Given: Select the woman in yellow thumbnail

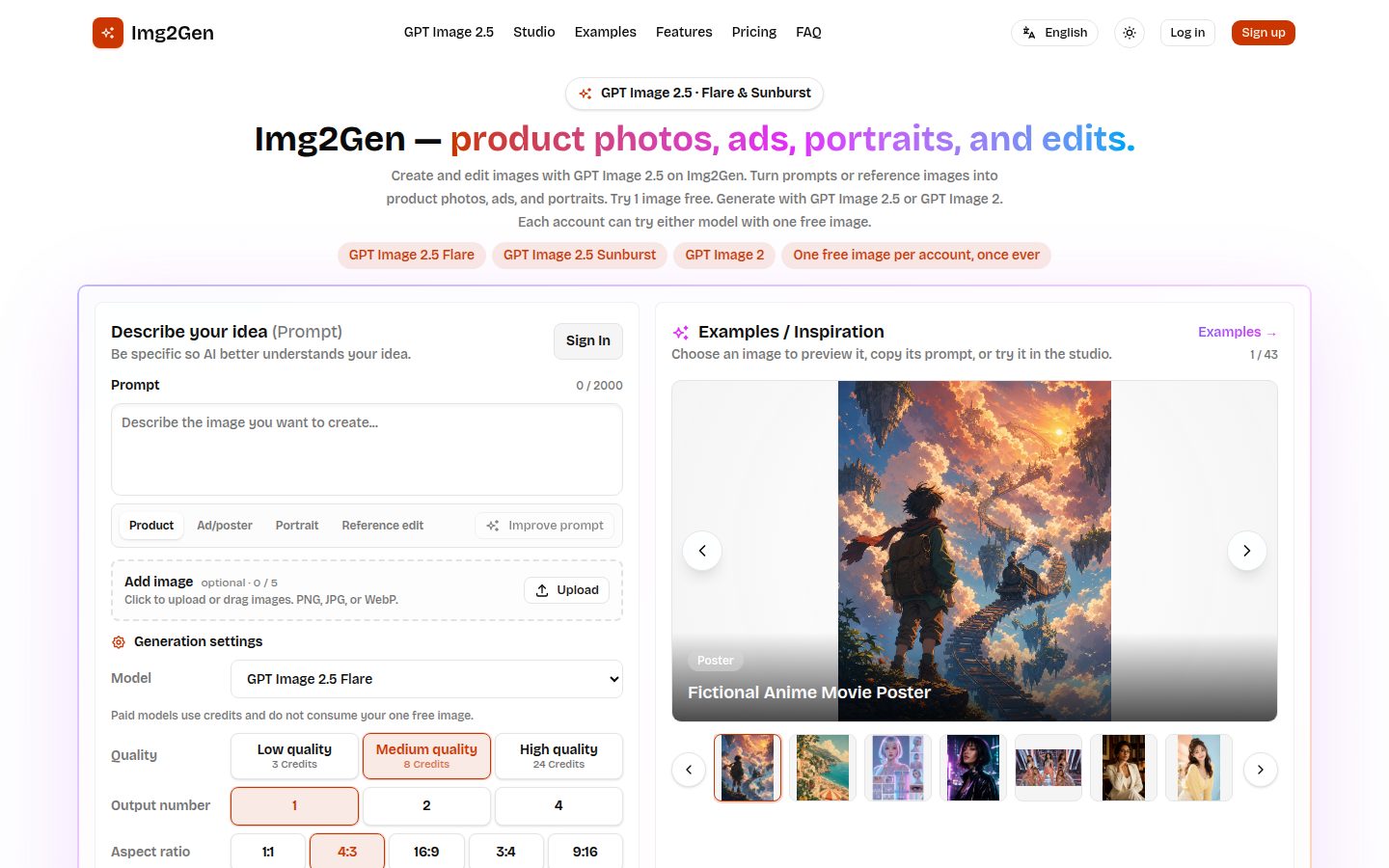Looking at the screenshot, I should point(1199,768).
